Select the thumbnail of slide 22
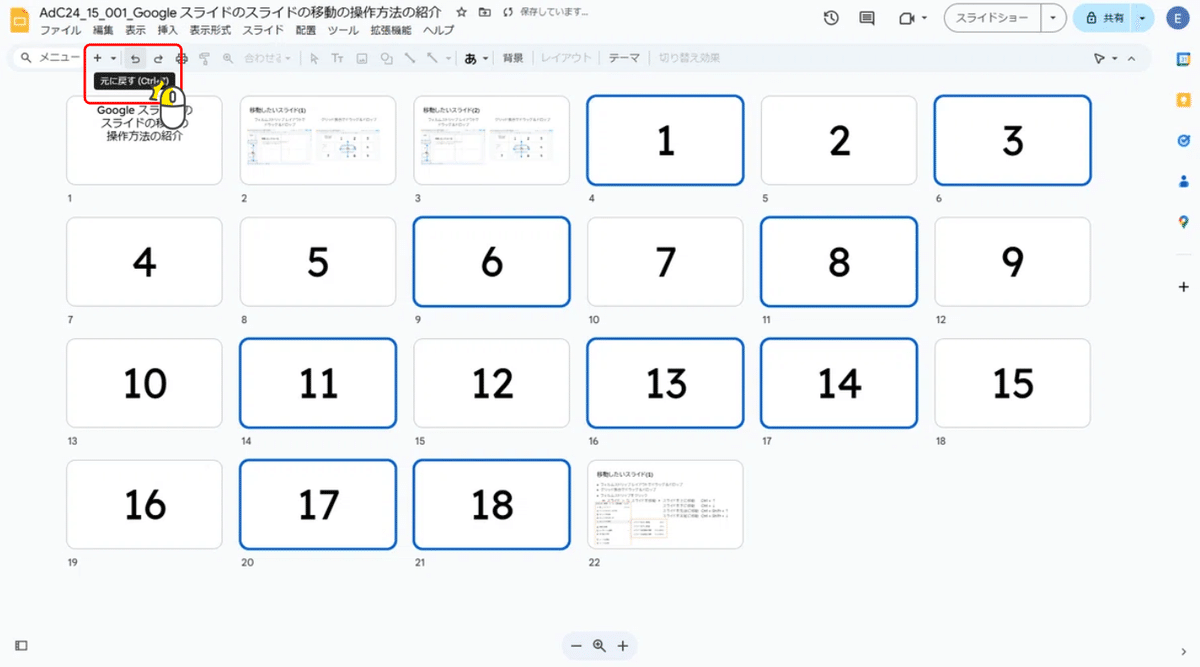1200x667 pixels. point(665,505)
